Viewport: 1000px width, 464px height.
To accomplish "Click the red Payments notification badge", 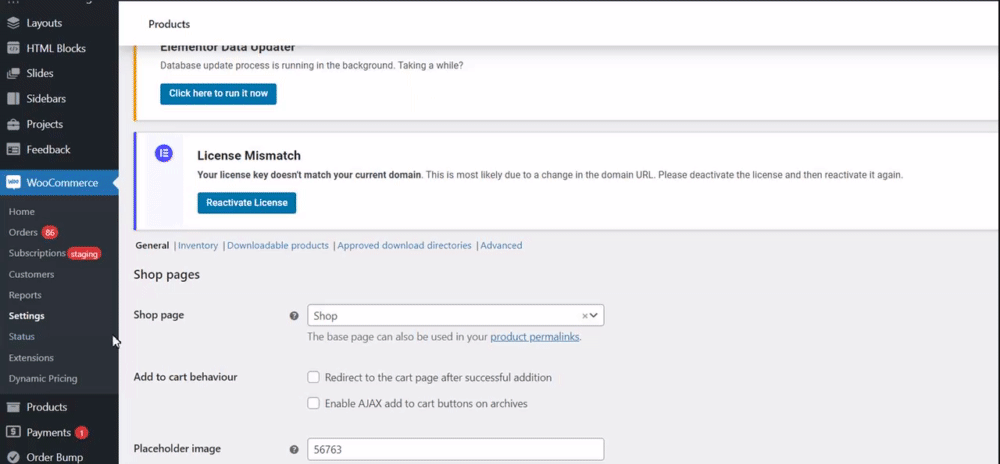I will click(x=81, y=433).
